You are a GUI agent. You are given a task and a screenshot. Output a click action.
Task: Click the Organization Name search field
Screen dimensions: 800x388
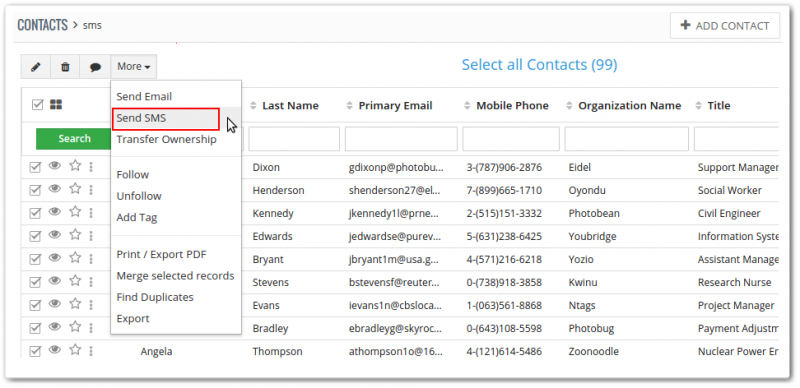pos(627,139)
